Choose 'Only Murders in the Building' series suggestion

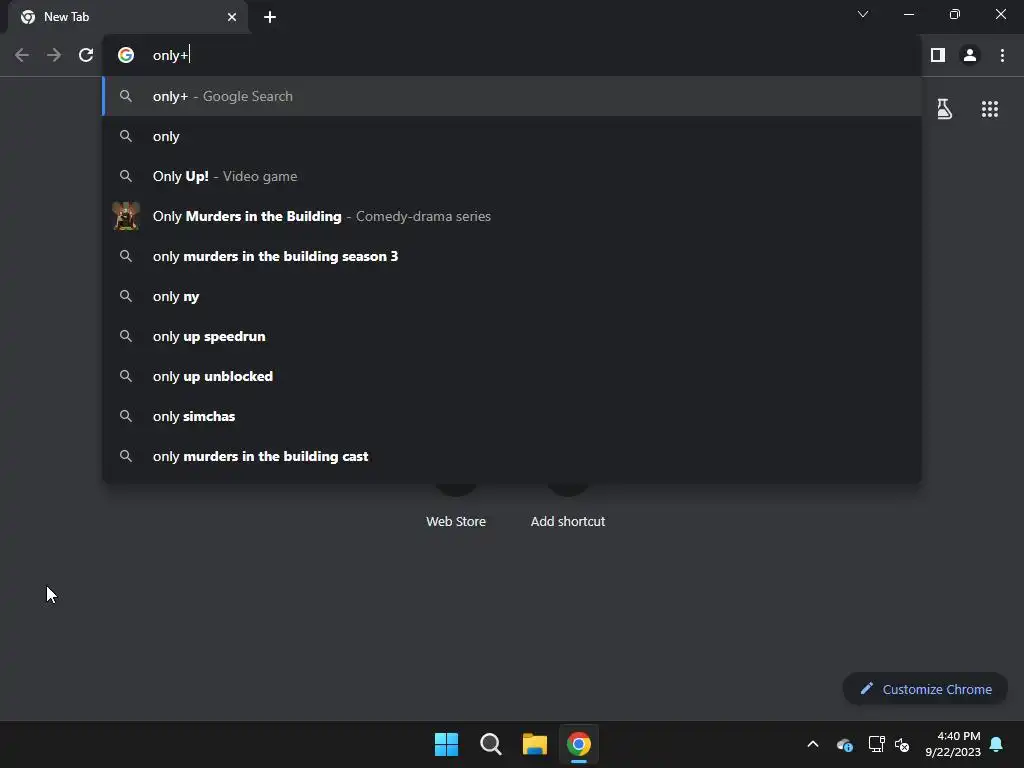click(x=512, y=216)
